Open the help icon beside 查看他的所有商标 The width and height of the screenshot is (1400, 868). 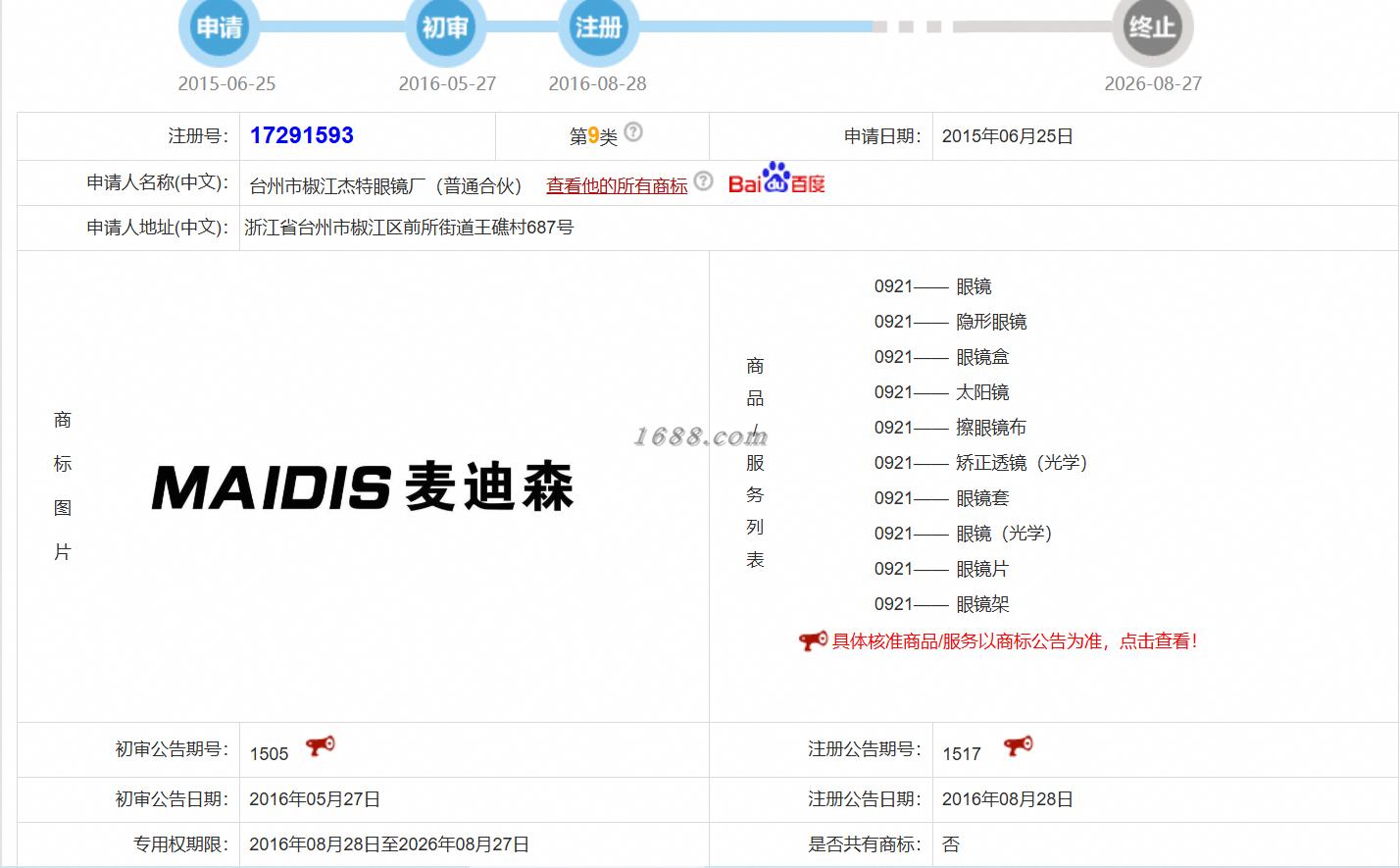[x=703, y=180]
